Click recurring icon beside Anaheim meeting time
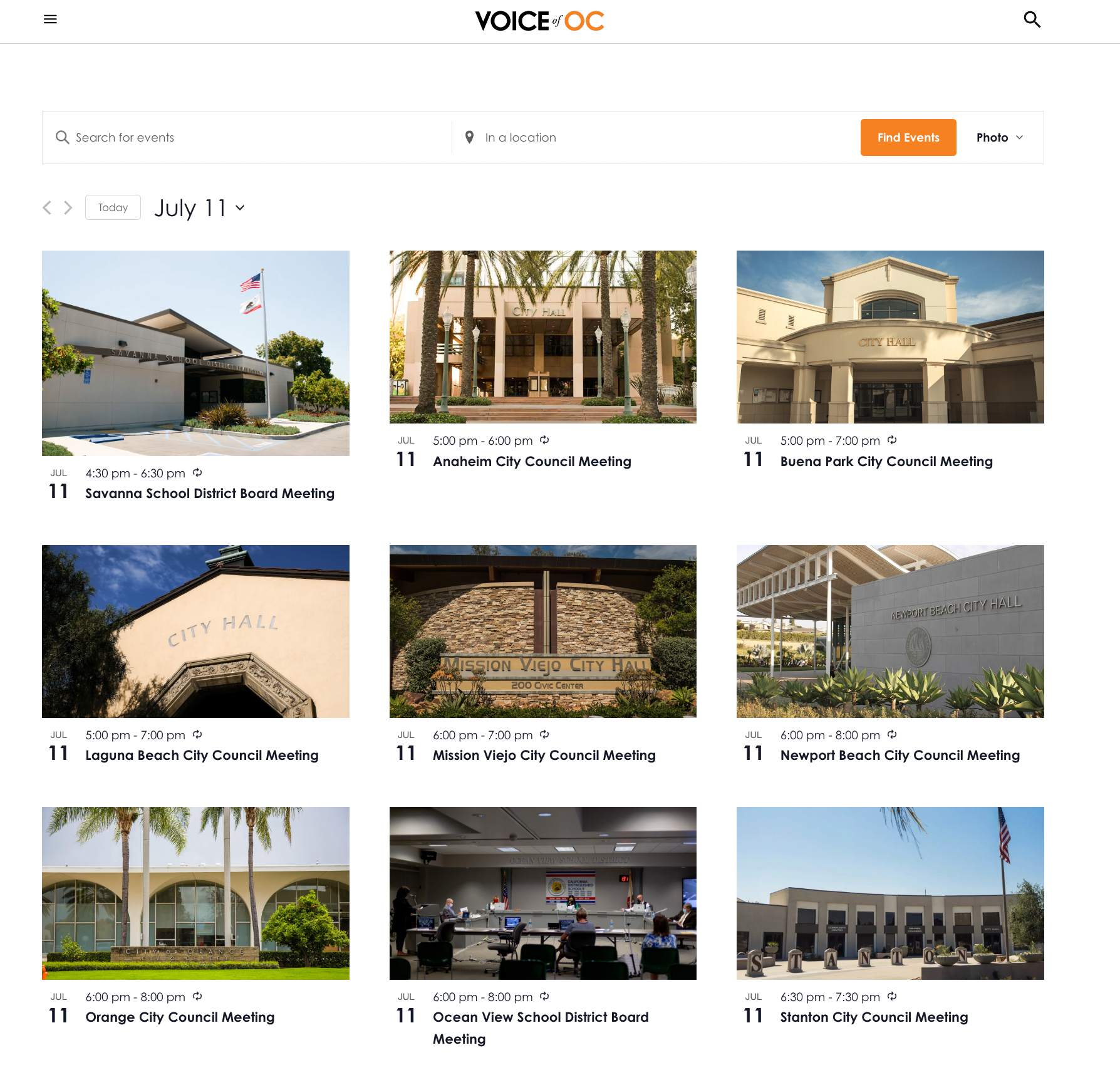Image resolution: width=1120 pixels, height=1065 pixels. pyautogui.click(x=544, y=440)
